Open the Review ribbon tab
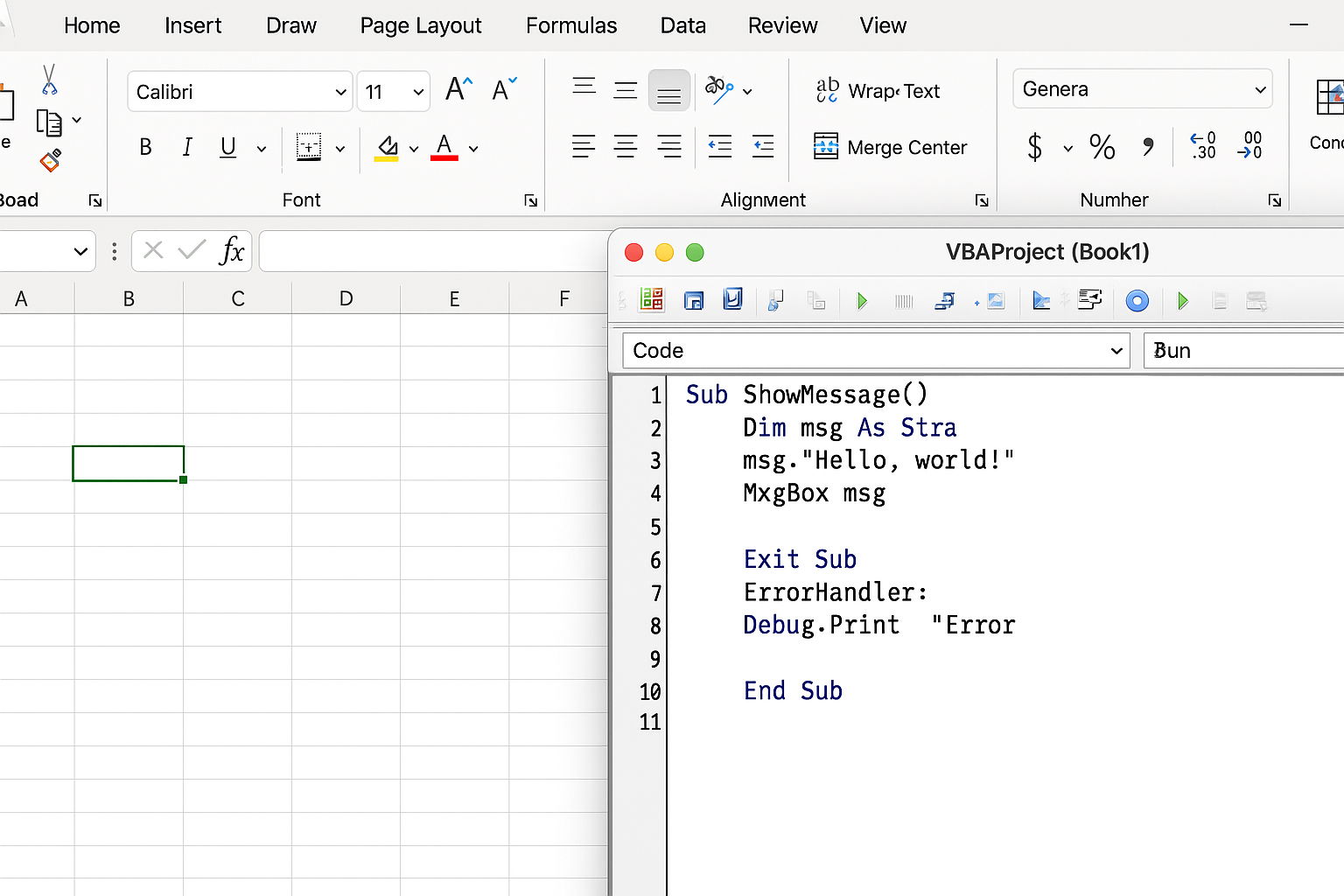The height and width of the screenshot is (896, 1344). tap(782, 25)
